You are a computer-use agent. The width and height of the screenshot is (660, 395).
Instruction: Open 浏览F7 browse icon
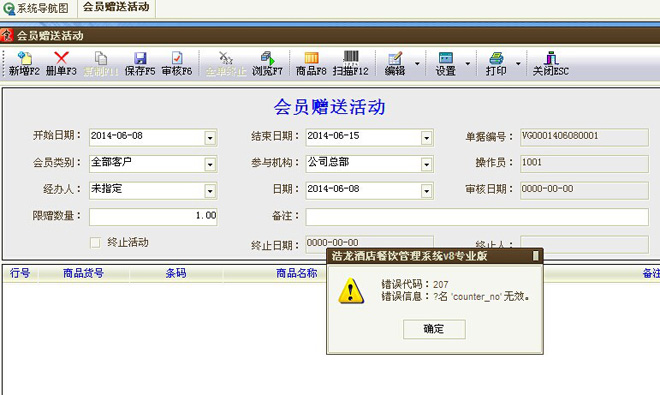tap(267, 58)
